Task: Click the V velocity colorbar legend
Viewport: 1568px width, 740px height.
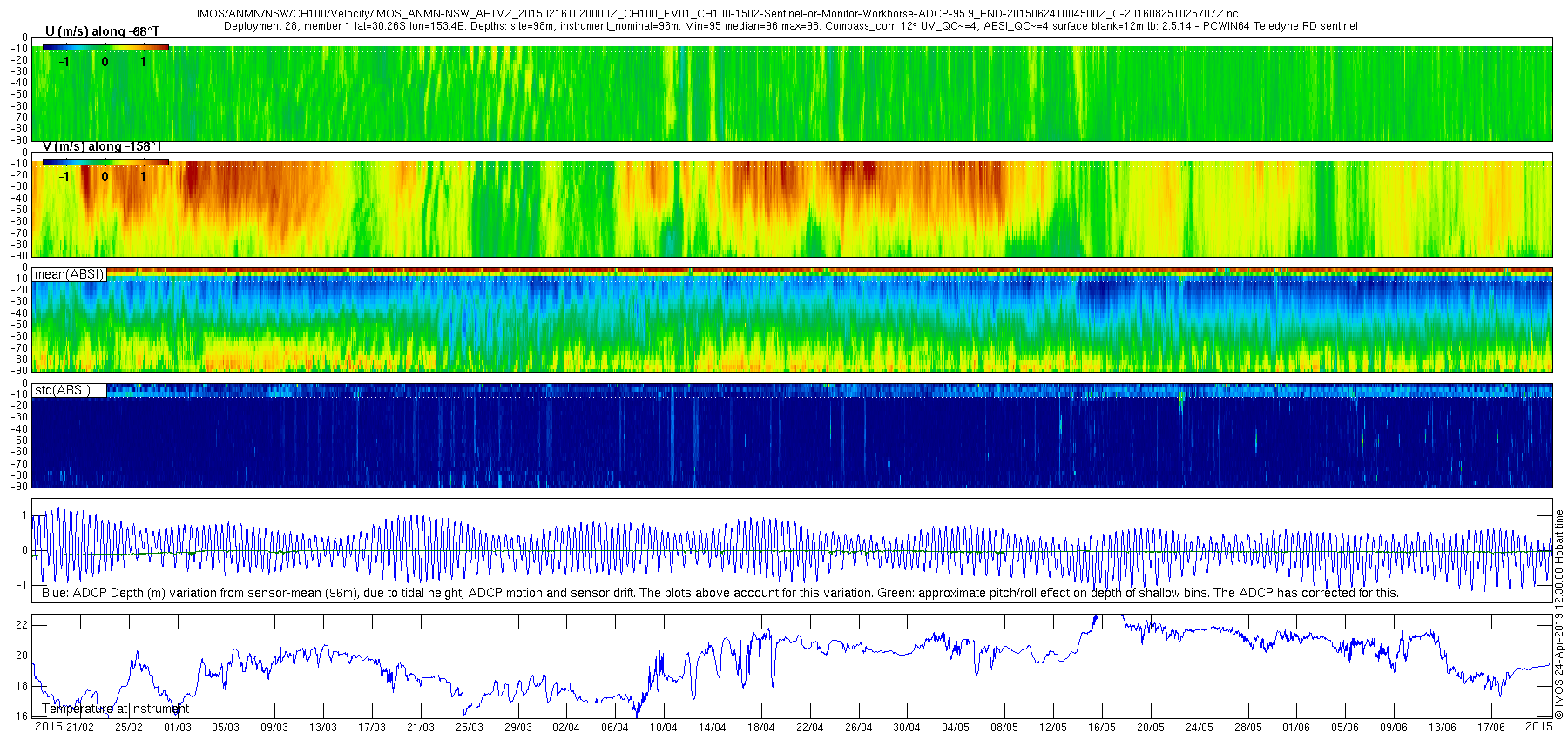Action: tap(105, 162)
